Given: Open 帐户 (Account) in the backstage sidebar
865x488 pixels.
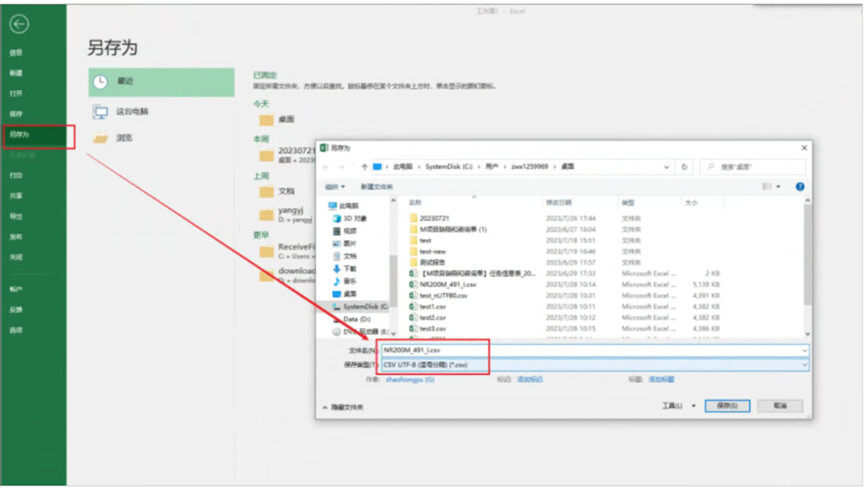Looking at the screenshot, I should pos(16,289).
